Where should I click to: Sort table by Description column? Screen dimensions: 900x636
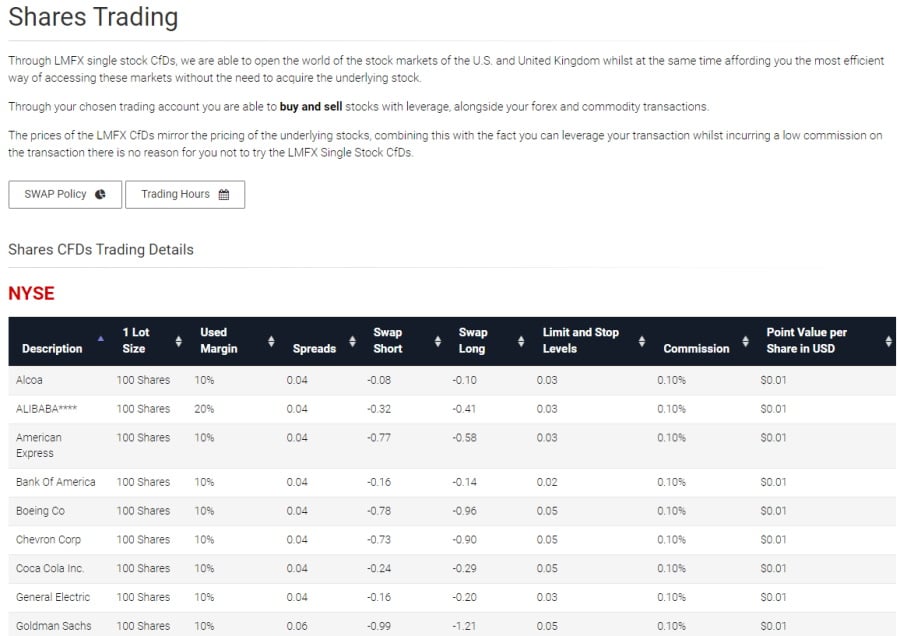pyautogui.click(x=100, y=339)
